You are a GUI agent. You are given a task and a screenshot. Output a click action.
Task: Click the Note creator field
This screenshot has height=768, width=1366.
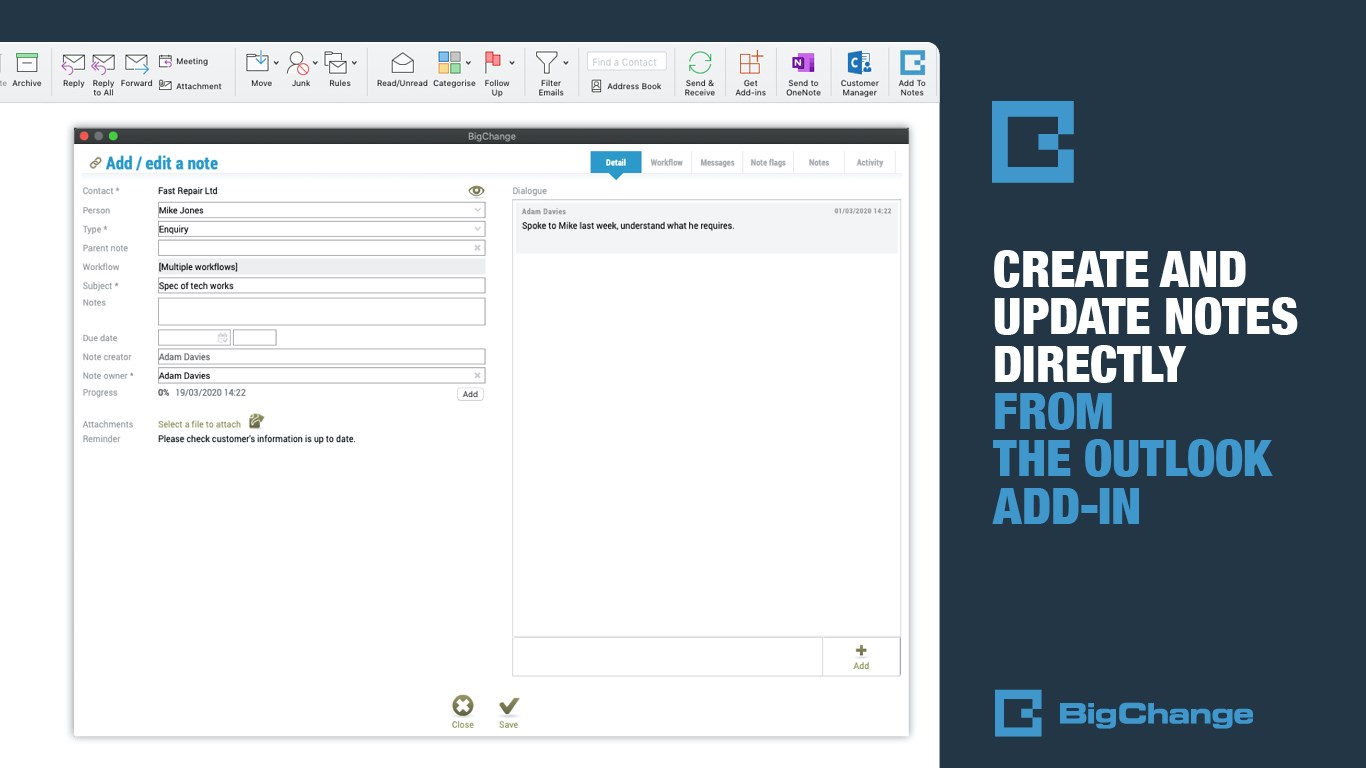point(321,357)
